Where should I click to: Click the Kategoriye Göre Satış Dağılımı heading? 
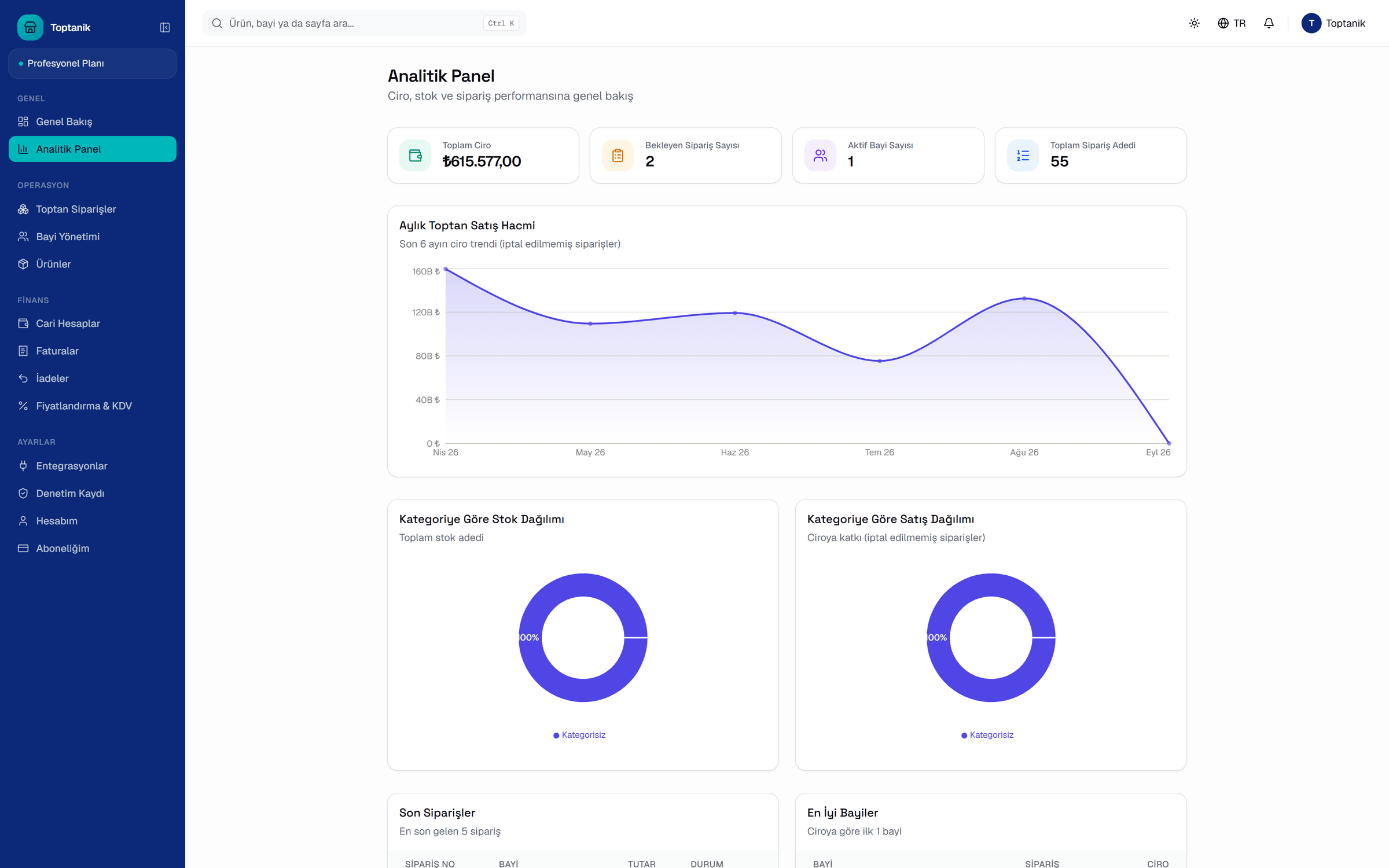pyautogui.click(x=891, y=520)
